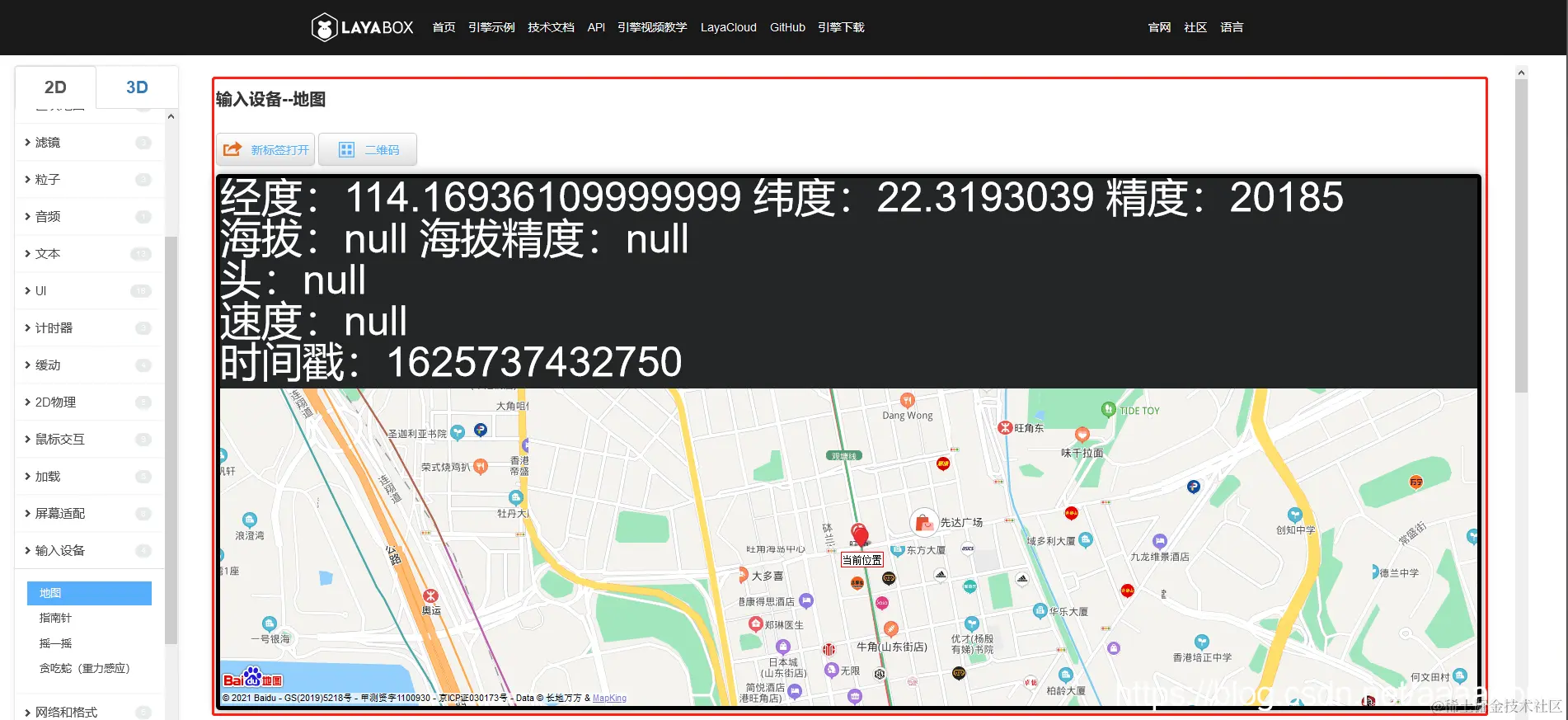Click the TIDE TOY marker icon

1109,409
